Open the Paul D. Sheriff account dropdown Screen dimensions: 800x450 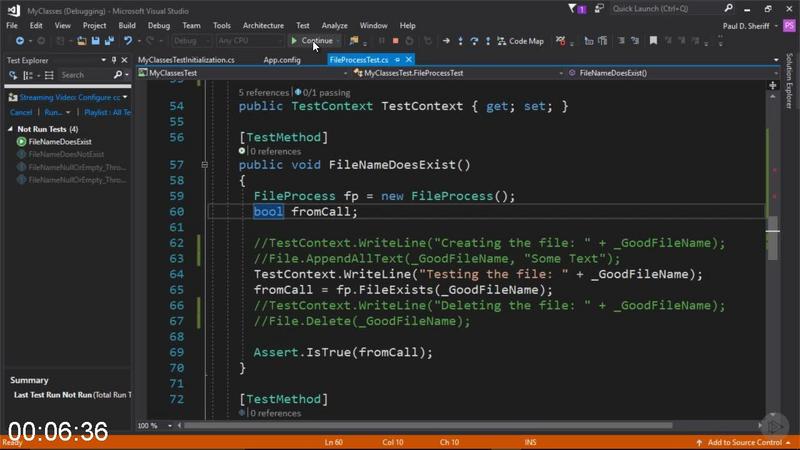tap(750, 26)
